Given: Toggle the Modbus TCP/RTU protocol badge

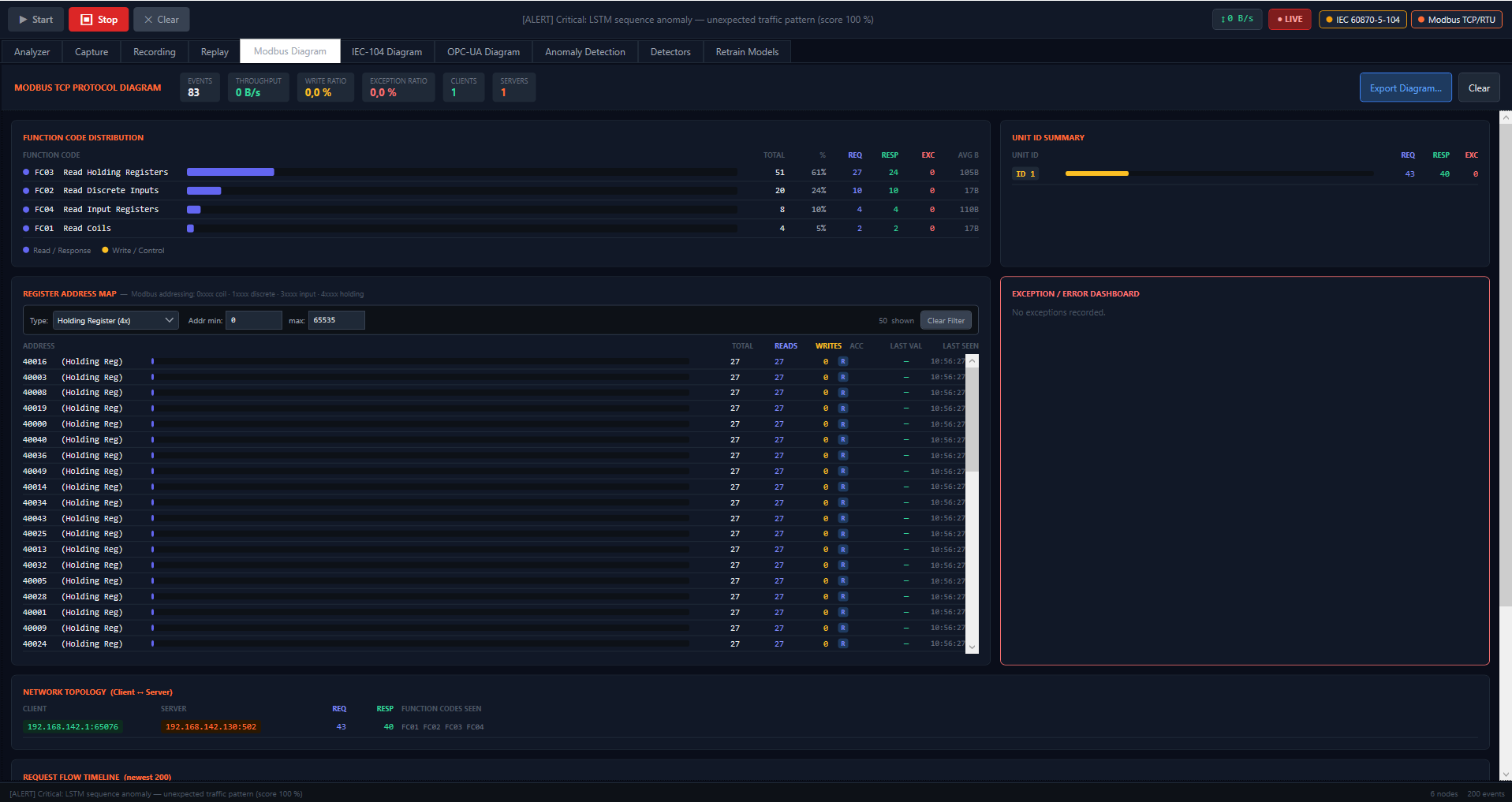Looking at the screenshot, I should pos(1456,20).
